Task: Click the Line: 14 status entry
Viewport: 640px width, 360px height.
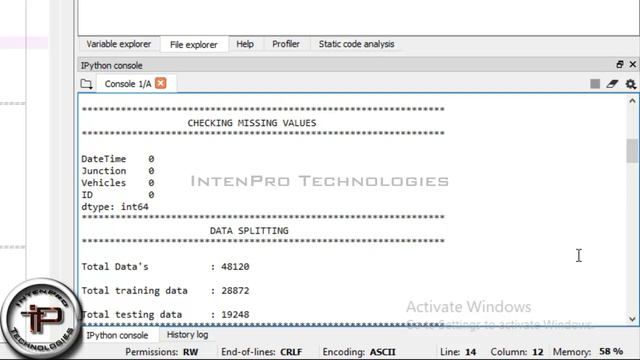Action: click(458, 352)
